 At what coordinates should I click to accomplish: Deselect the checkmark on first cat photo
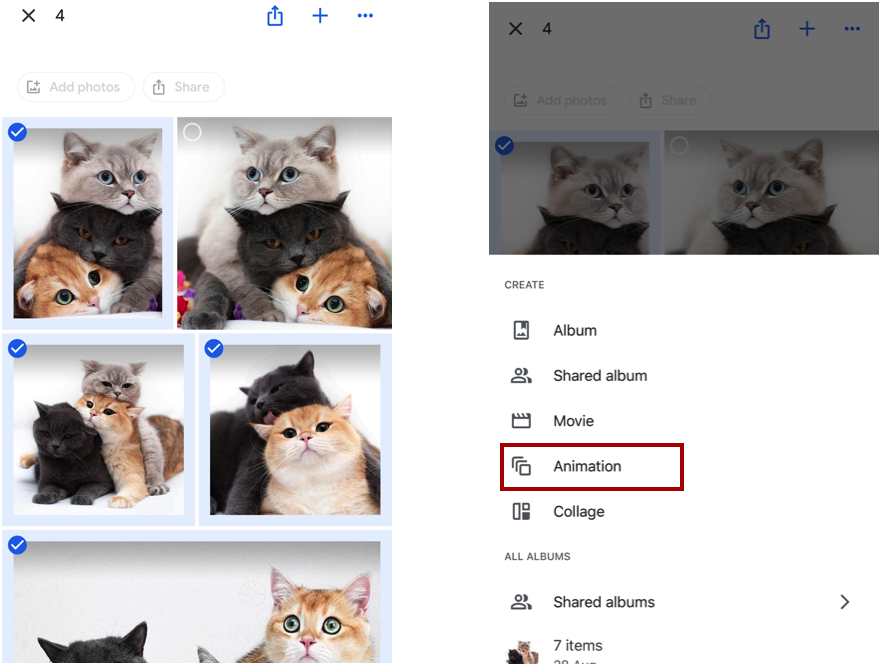(17, 132)
